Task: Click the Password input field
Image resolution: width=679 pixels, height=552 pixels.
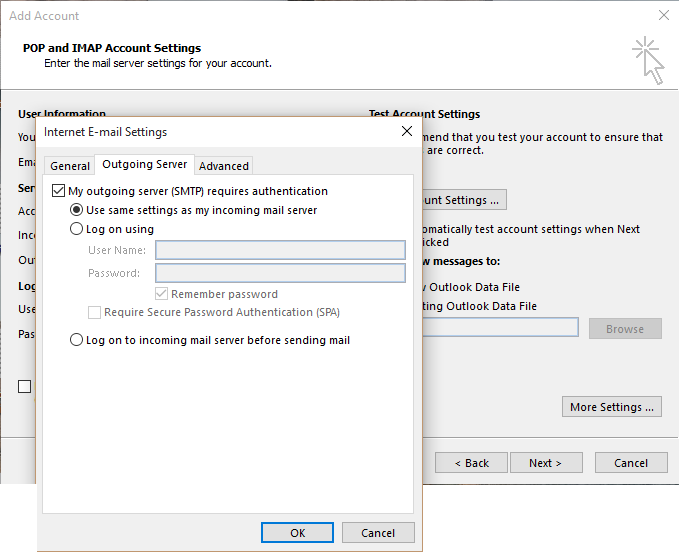Action: [x=280, y=273]
